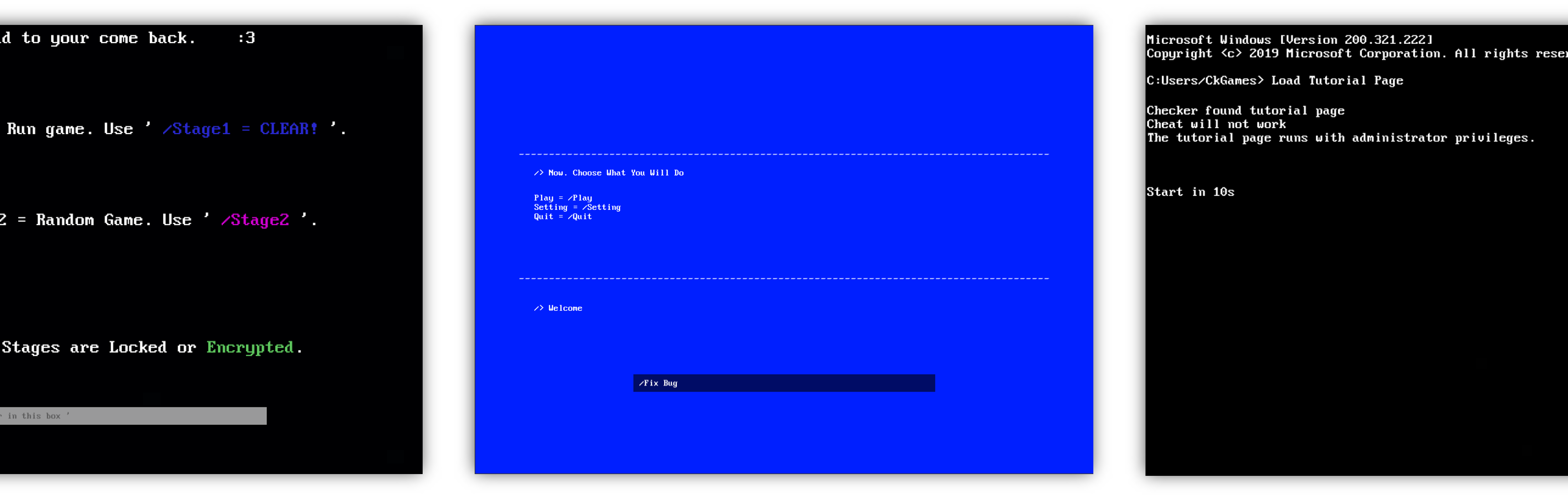Click the 'Quit = /Quit' menu line
Image resolution: width=1568 pixels, height=499 pixels.
click(x=562, y=217)
